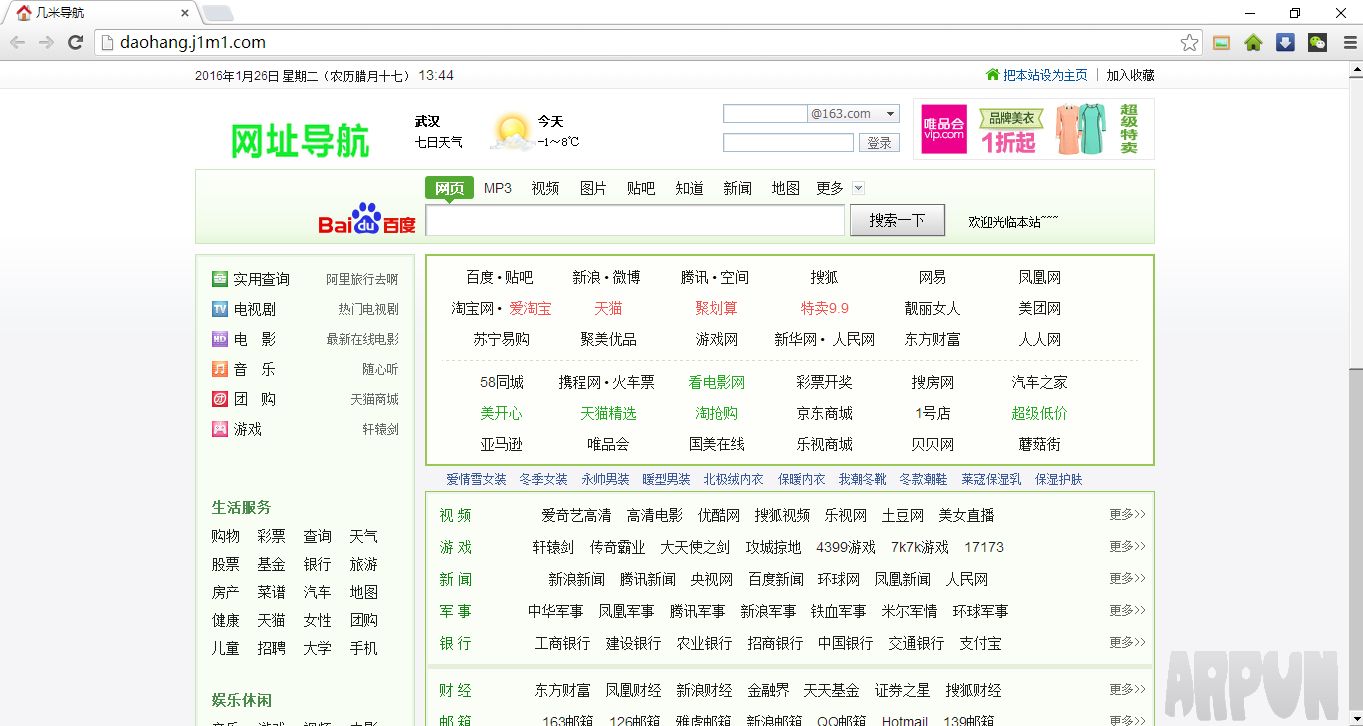The width and height of the screenshot is (1363, 726).
Task: Click the blue download extension icon
Action: [1286, 42]
